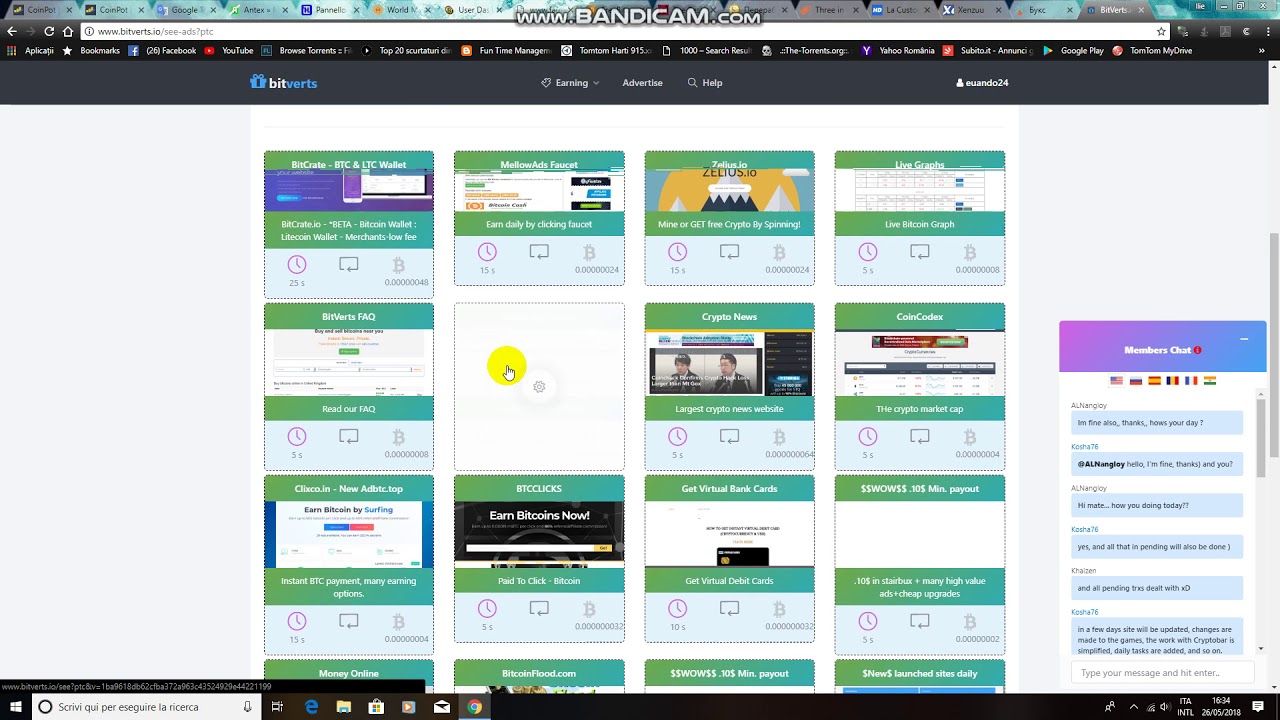
Task: Select the US flag chat language
Action: 1117,381
